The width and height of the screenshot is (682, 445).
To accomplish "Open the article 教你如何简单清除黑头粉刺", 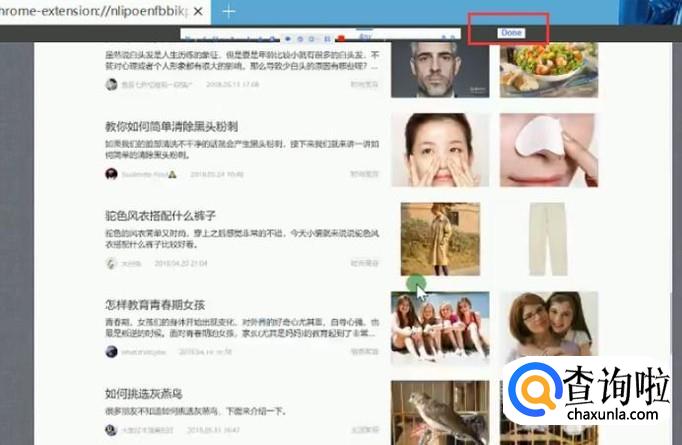I will coord(171,127).
